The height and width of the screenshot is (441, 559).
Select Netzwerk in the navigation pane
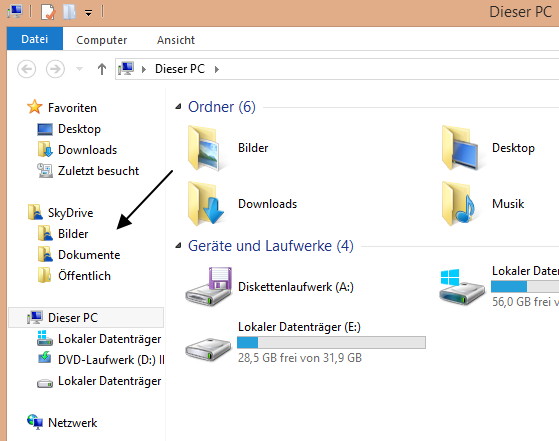[72, 423]
